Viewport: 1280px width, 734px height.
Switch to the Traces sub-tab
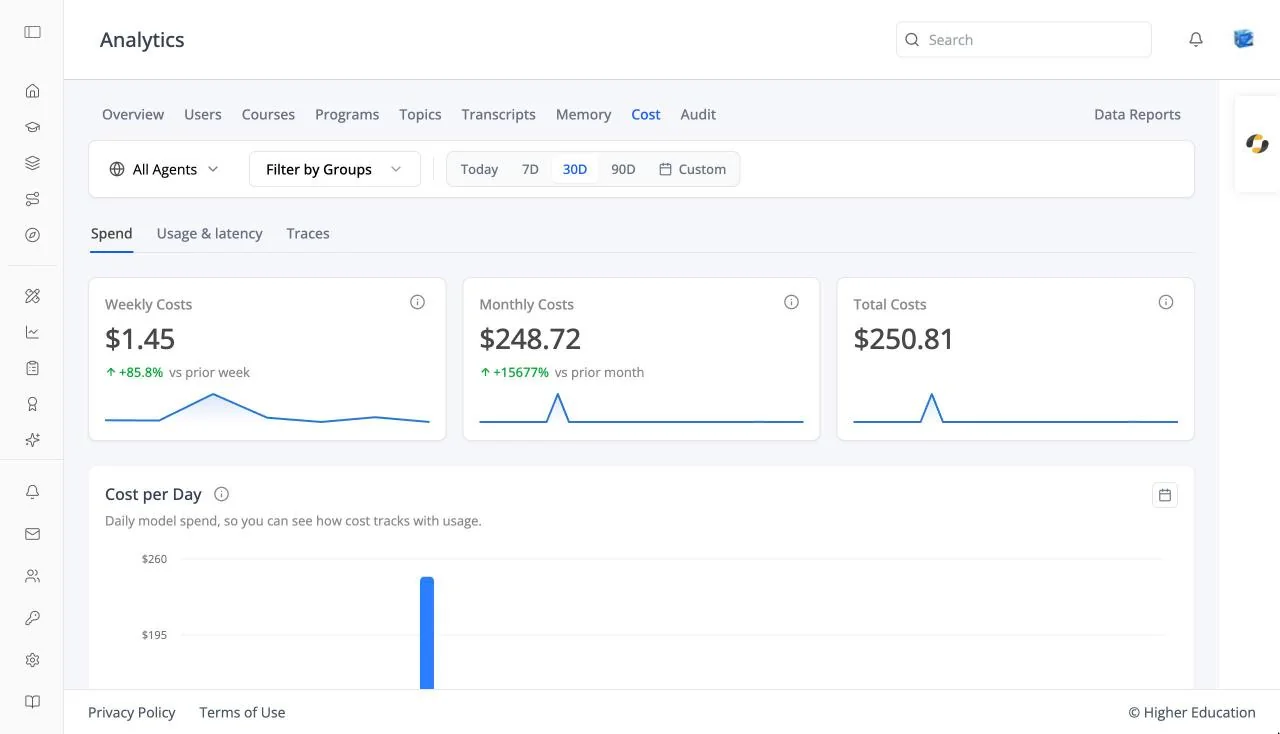(308, 233)
